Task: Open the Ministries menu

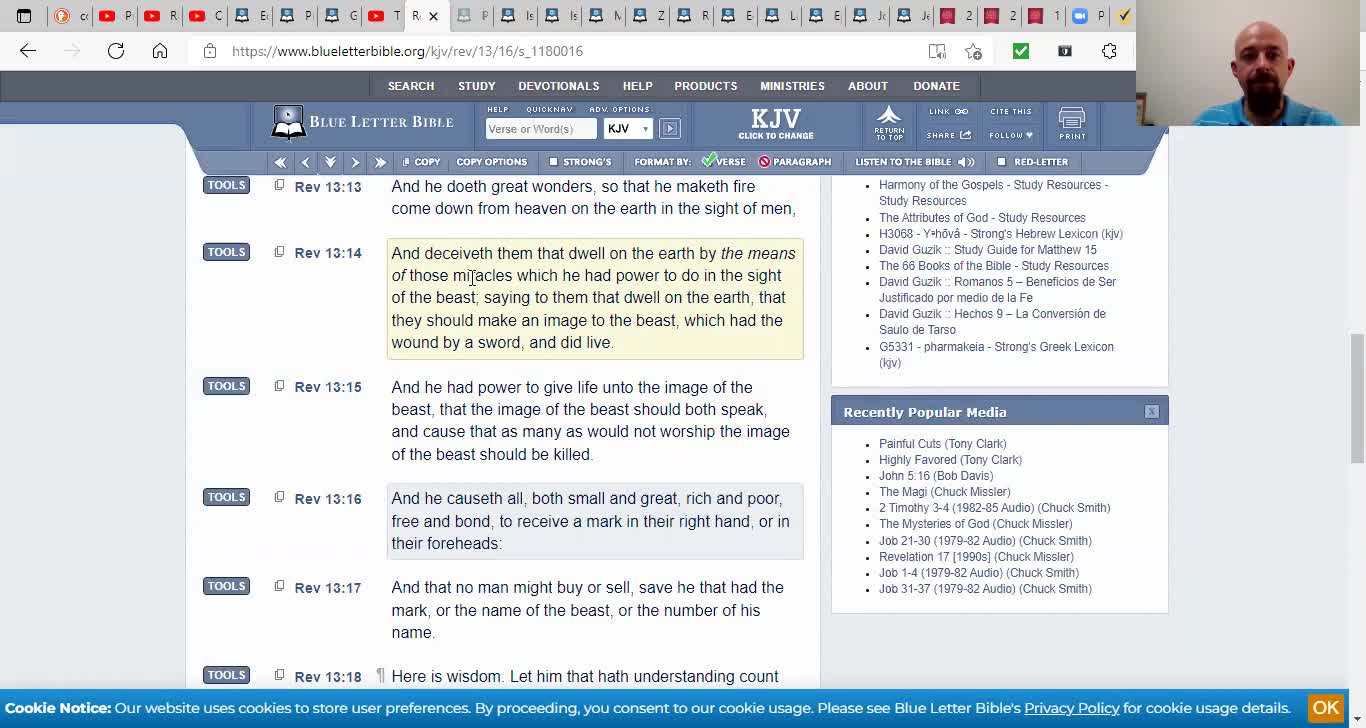Action: tap(792, 86)
